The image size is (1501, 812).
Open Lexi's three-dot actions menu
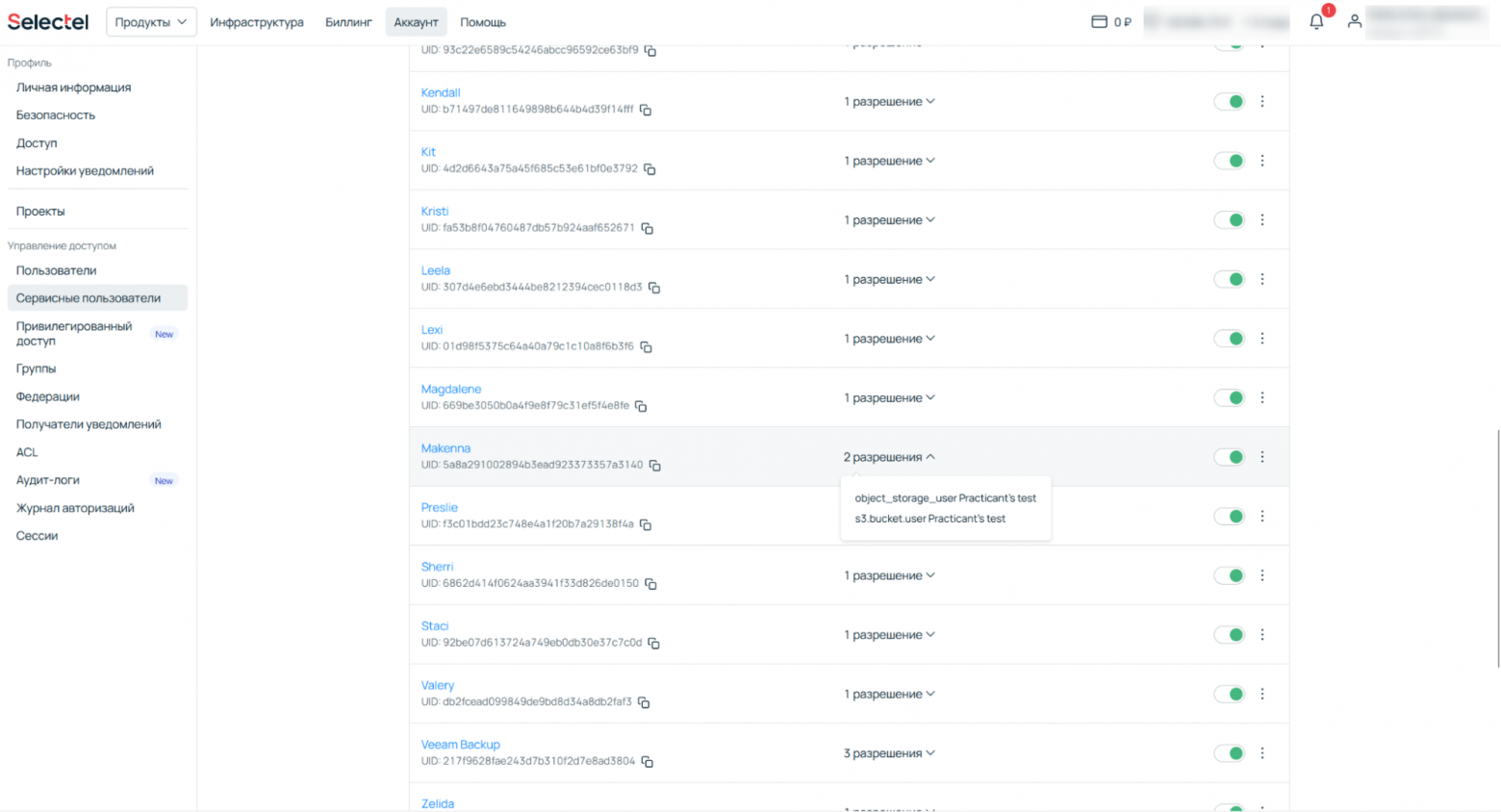point(1262,339)
